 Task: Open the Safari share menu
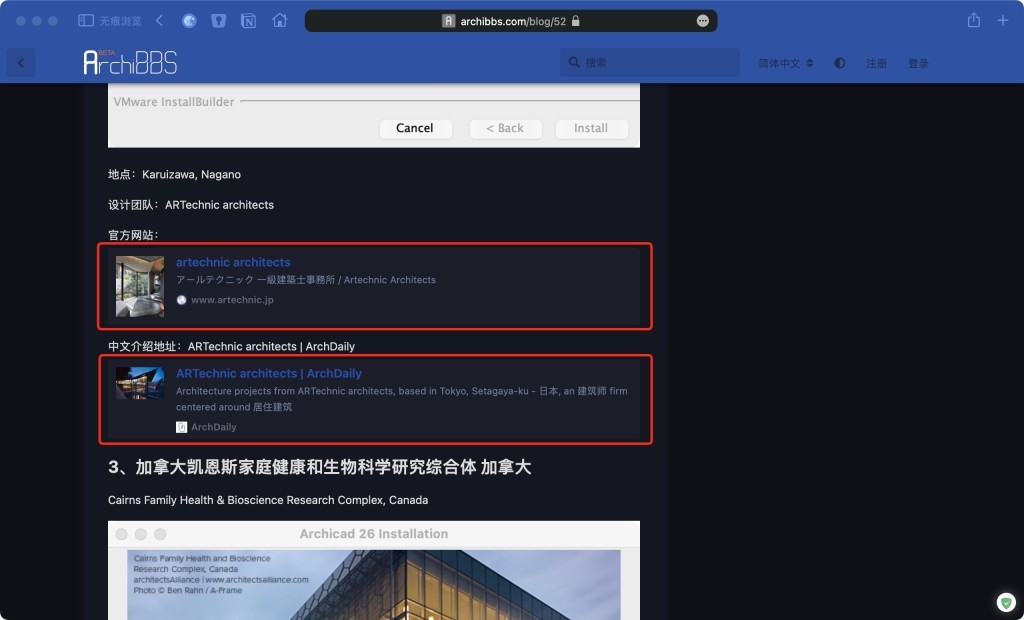[974, 20]
